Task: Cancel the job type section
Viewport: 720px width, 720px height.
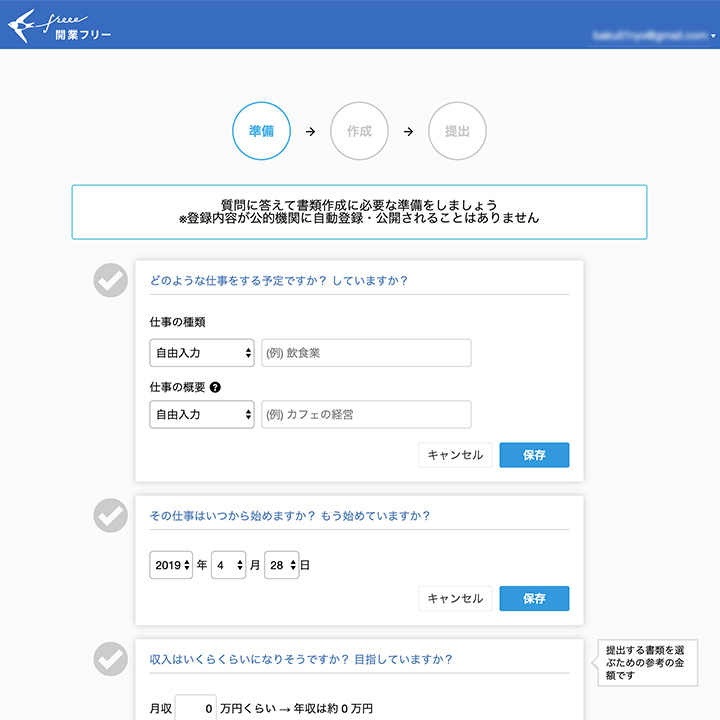Action: point(455,455)
